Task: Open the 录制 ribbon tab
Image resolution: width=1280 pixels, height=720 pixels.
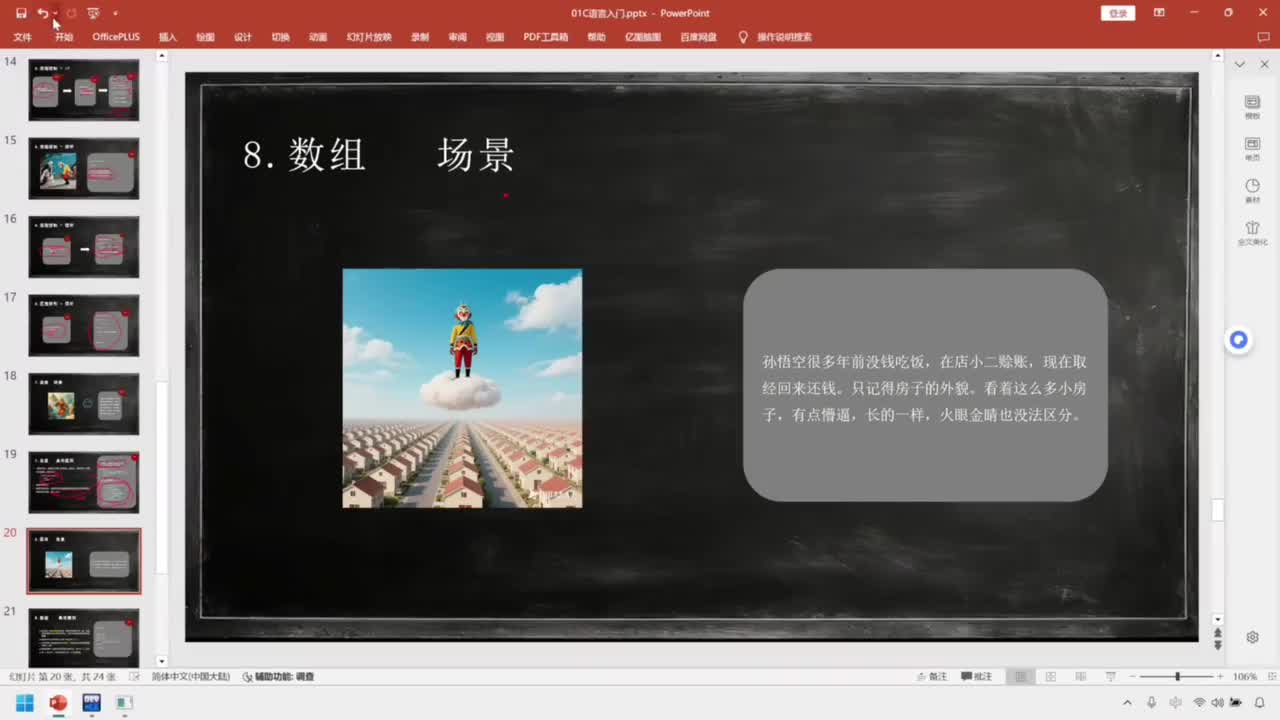Action: point(420,37)
